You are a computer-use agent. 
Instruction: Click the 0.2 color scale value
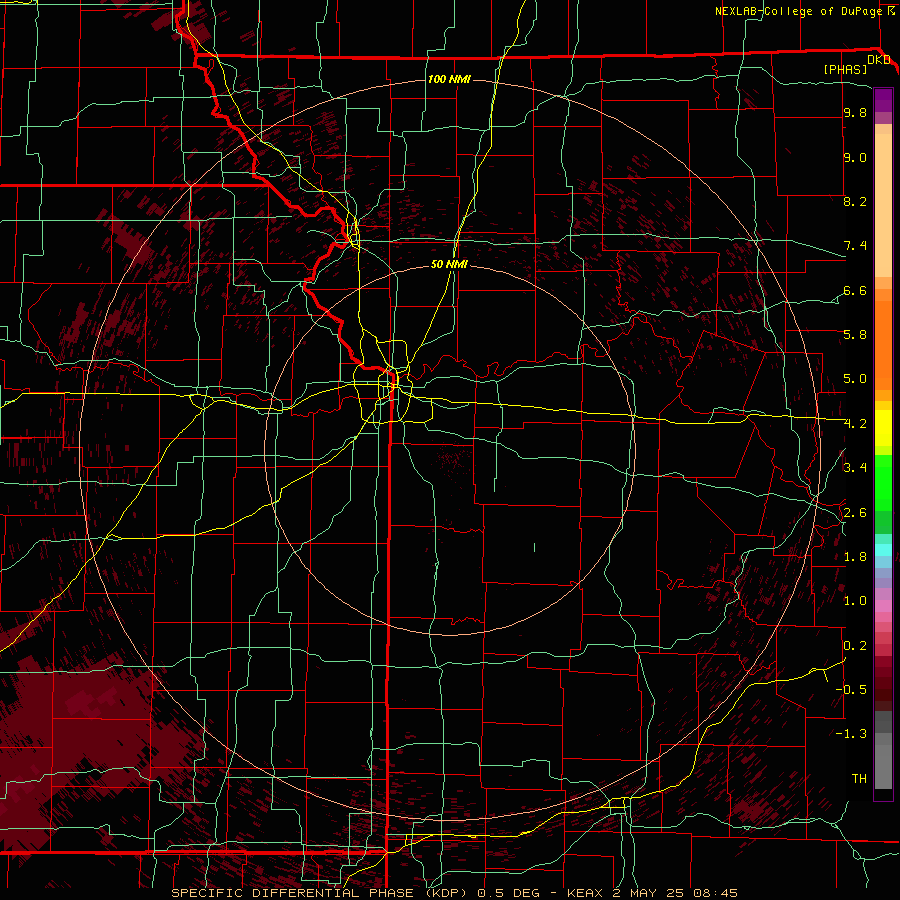[855, 646]
